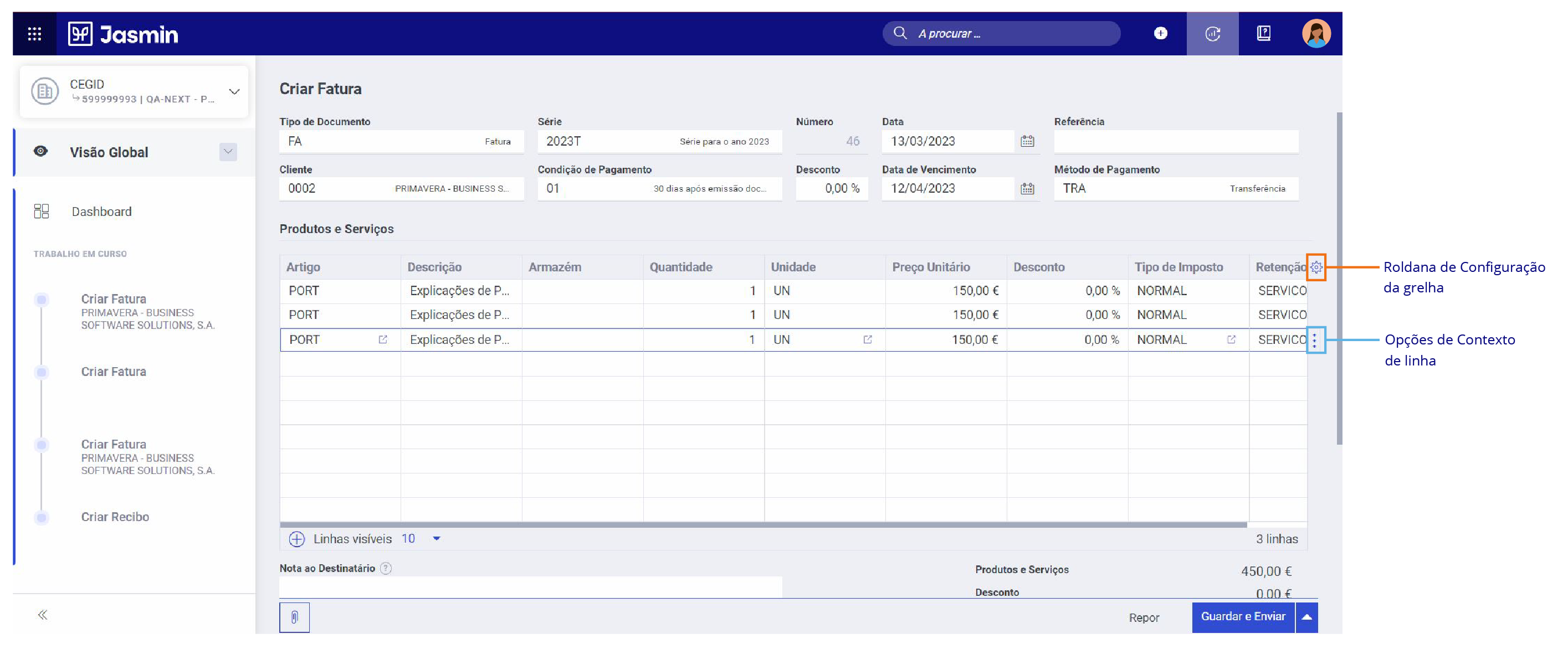Viewport: 1568px width, 649px height.
Task: Click the Guardar e Enviar button
Action: tap(1242, 617)
